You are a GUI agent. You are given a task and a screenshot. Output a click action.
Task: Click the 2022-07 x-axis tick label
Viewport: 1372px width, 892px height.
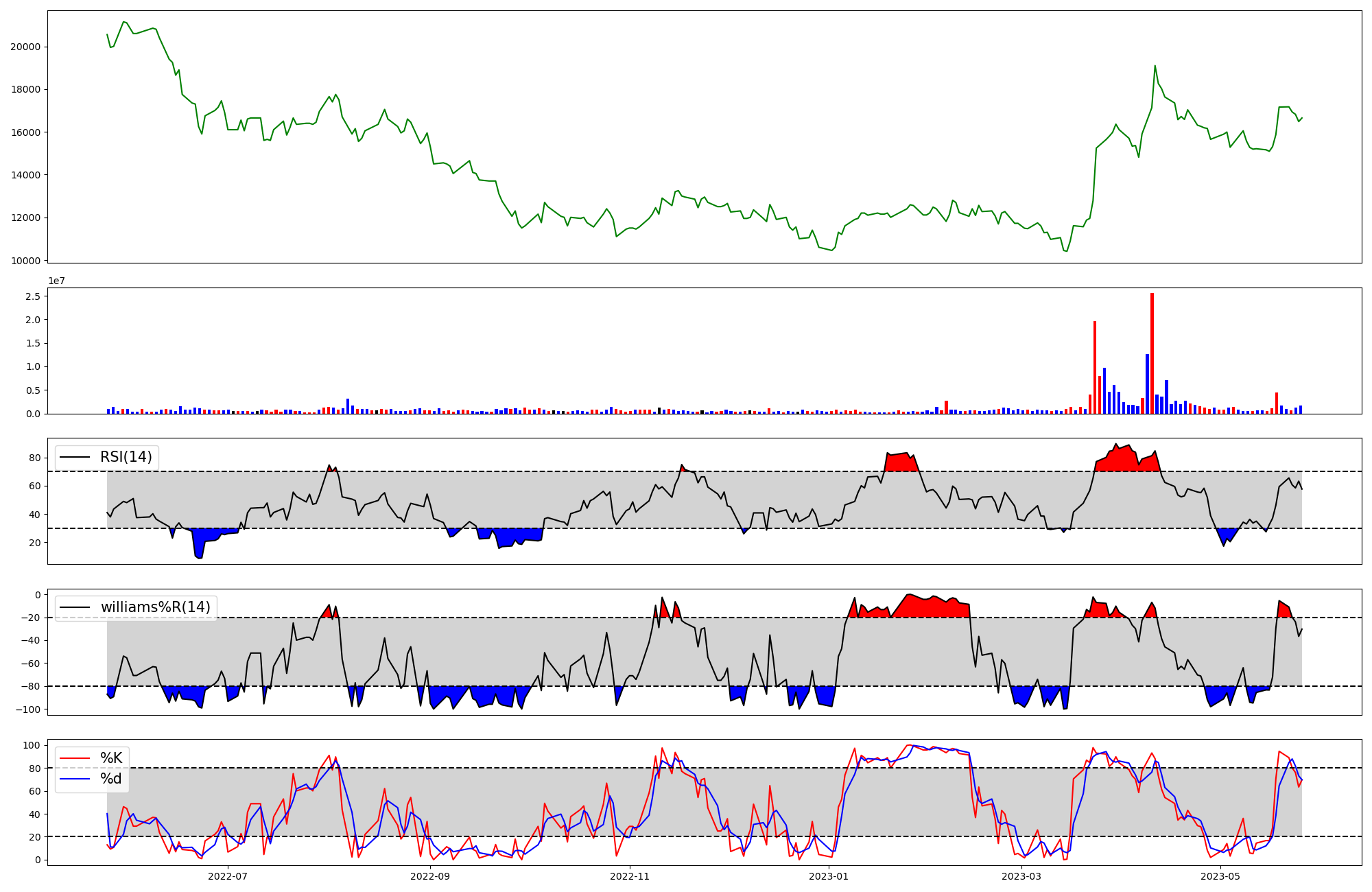(227, 876)
